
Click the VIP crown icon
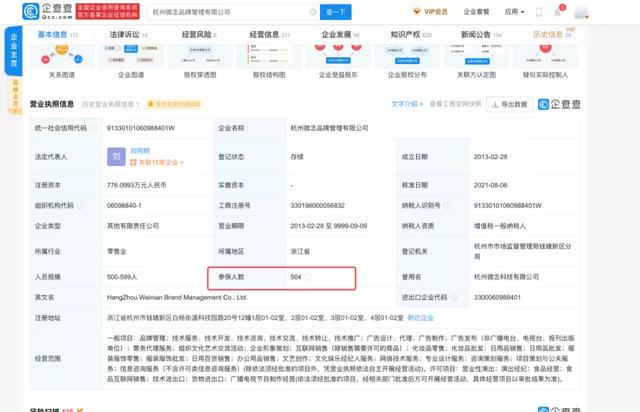click(417, 12)
